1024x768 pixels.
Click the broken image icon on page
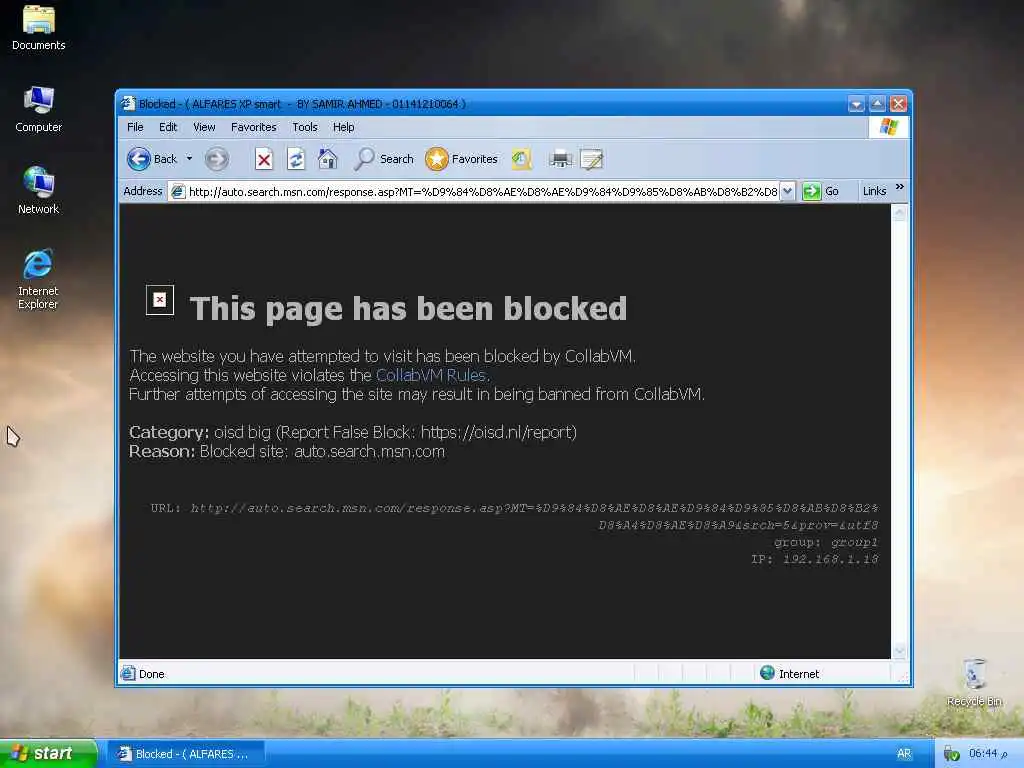[160, 300]
